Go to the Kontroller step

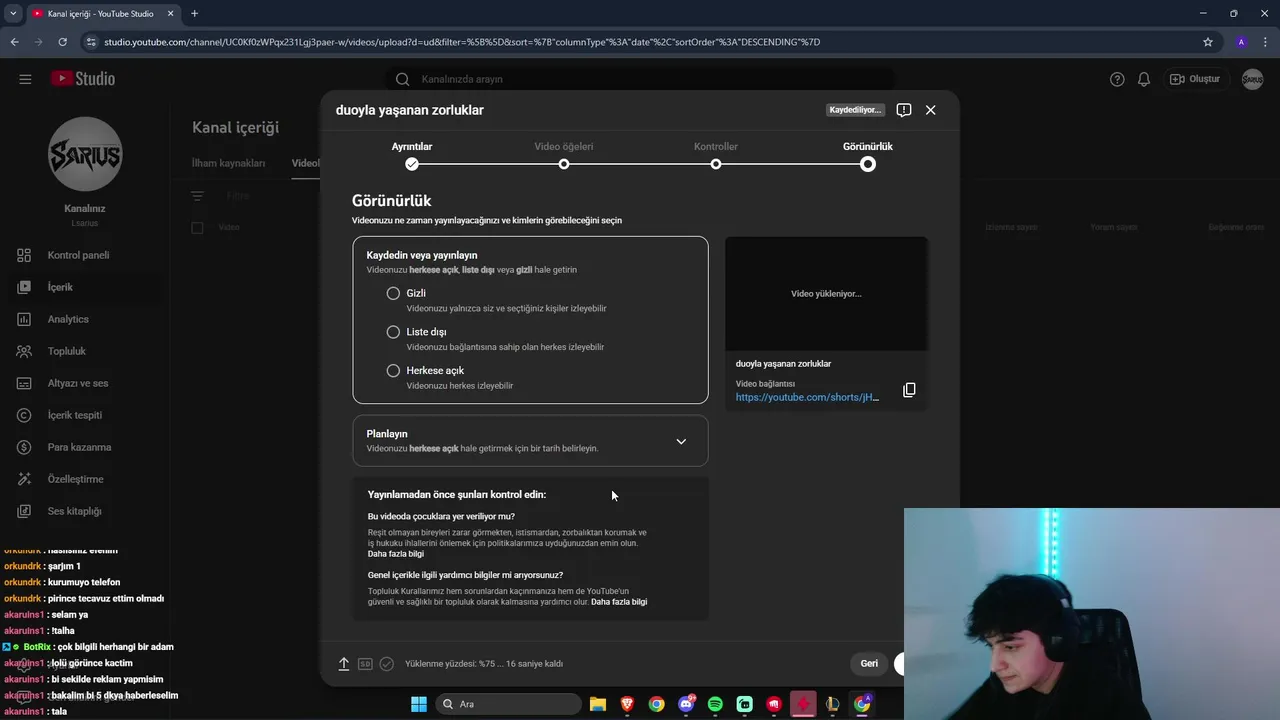pos(716,155)
